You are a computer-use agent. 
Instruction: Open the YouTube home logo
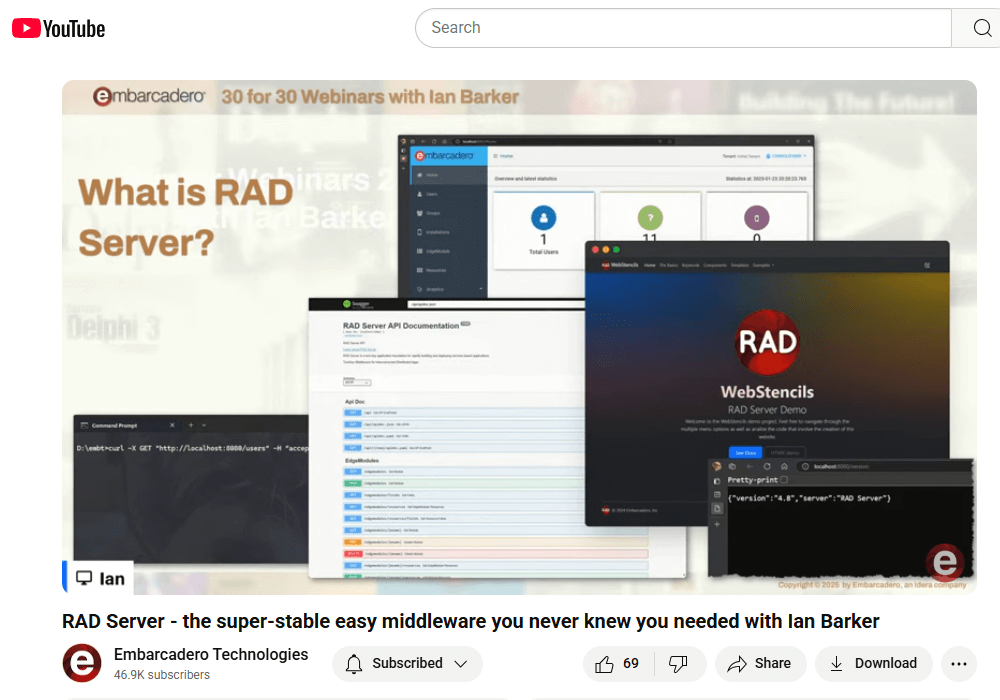(58, 29)
